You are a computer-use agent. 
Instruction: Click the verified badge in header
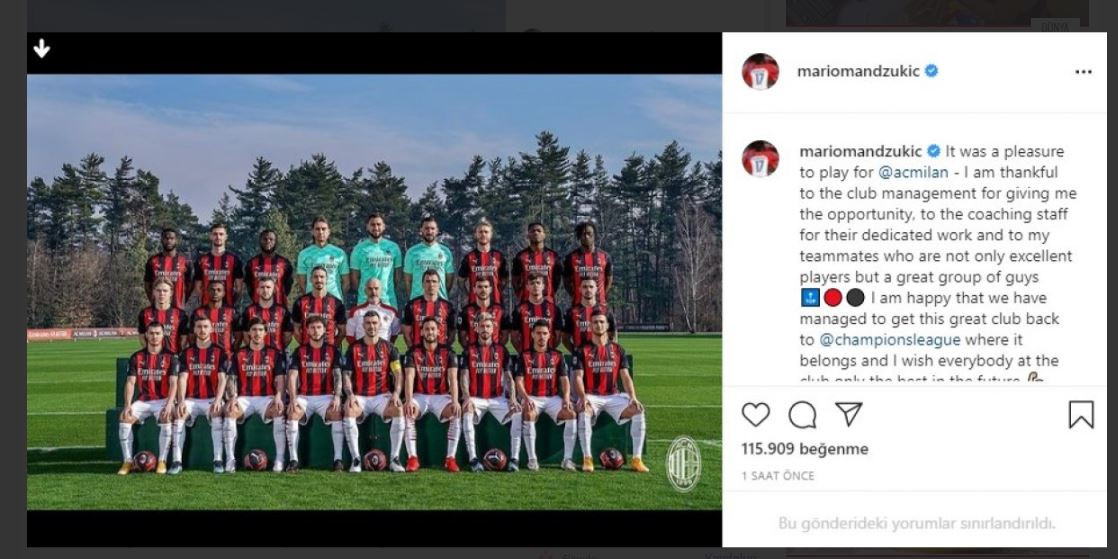pyautogui.click(x=931, y=71)
